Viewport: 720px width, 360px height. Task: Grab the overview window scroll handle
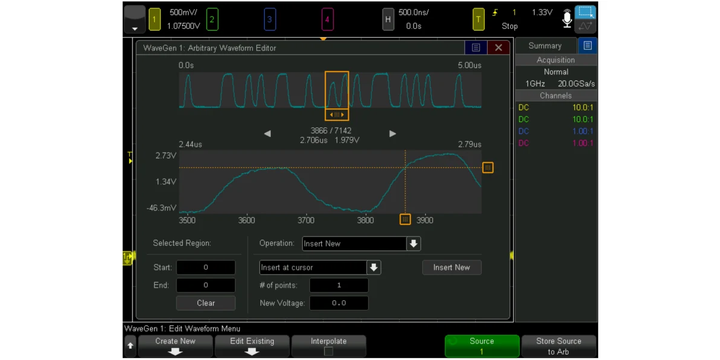tap(337, 114)
